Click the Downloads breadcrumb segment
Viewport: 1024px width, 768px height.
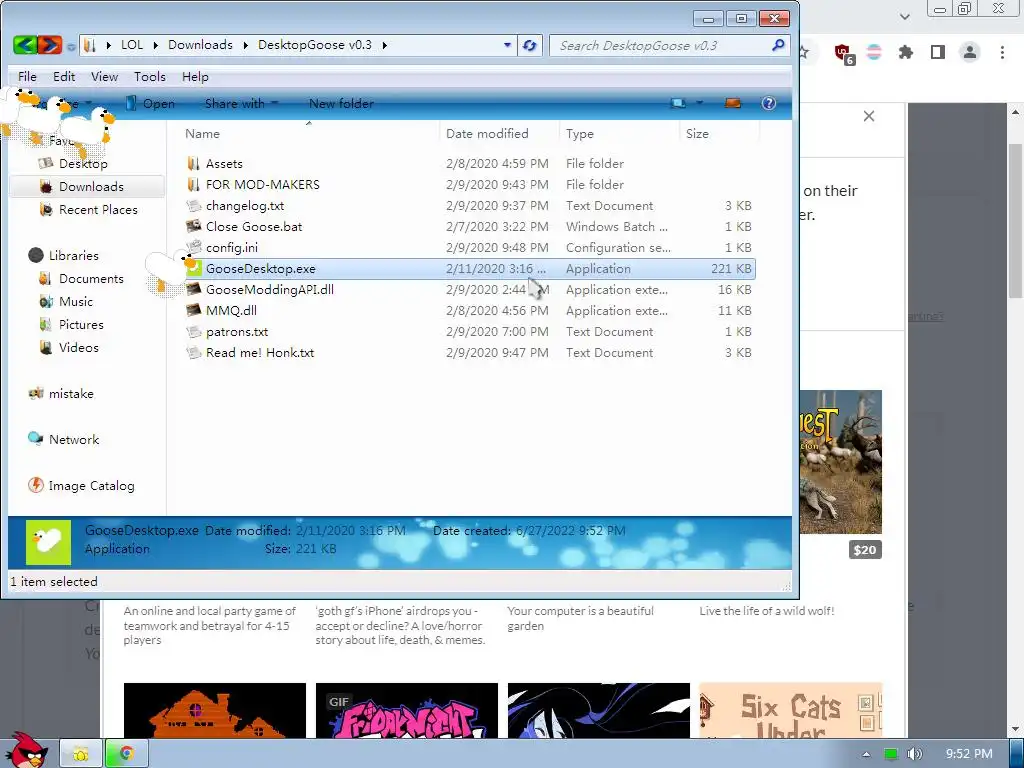[200, 45]
